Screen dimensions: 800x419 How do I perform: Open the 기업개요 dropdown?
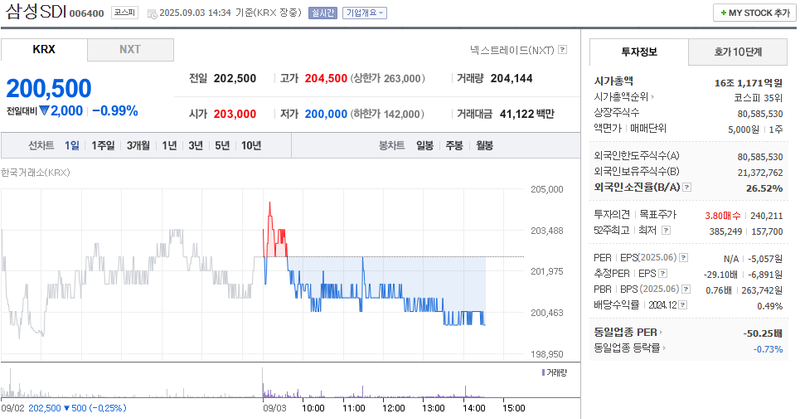pos(364,13)
